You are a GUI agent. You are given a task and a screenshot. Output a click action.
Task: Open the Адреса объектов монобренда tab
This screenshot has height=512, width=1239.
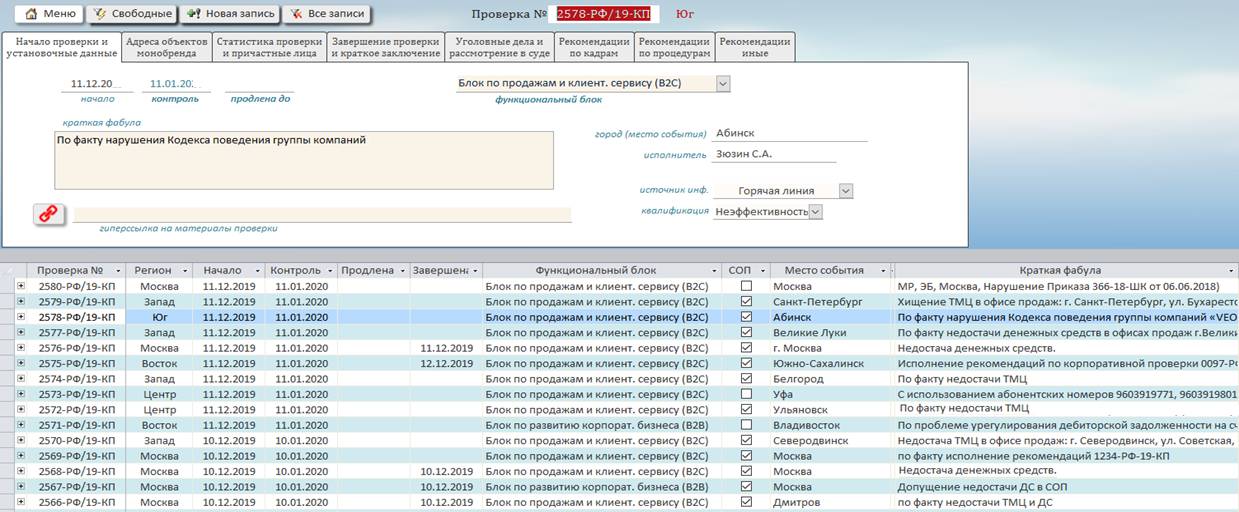[x=167, y=47]
